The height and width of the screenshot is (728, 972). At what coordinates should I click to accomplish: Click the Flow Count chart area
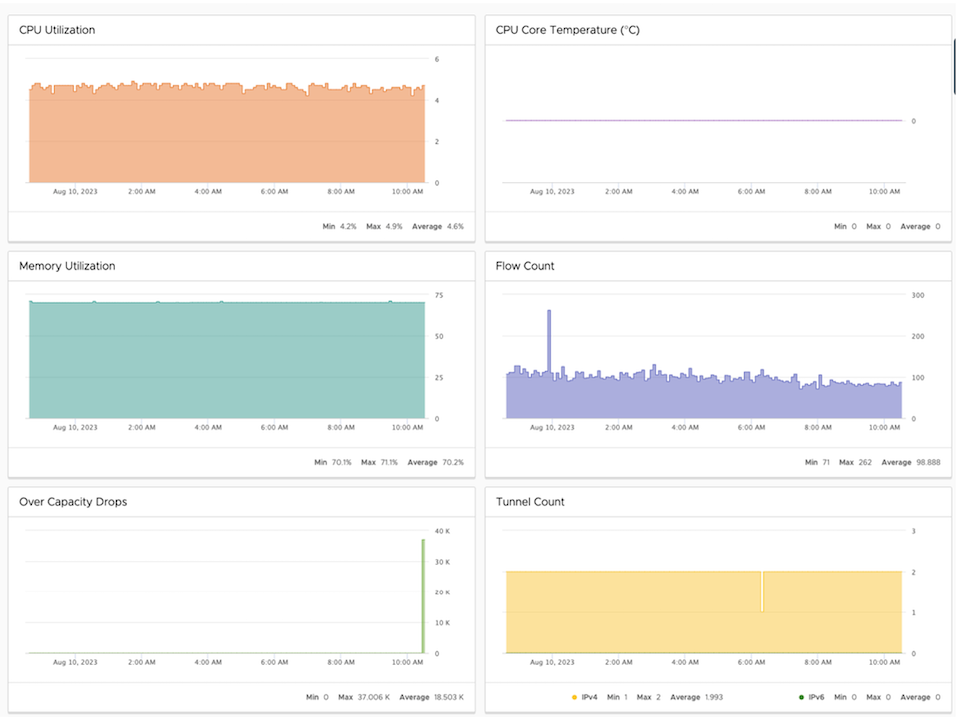pyautogui.click(x=700, y=390)
